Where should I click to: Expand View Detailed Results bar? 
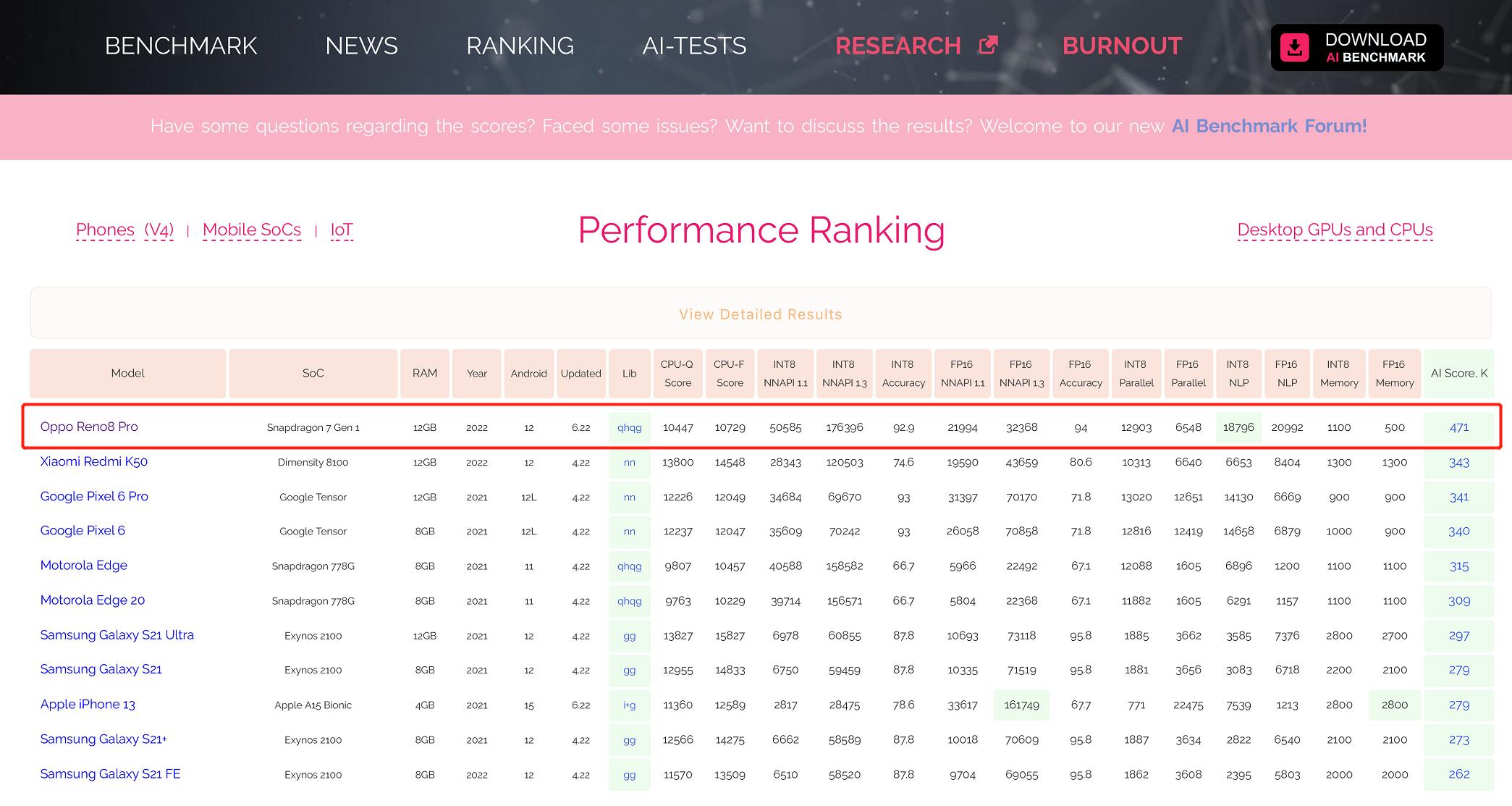[760, 314]
